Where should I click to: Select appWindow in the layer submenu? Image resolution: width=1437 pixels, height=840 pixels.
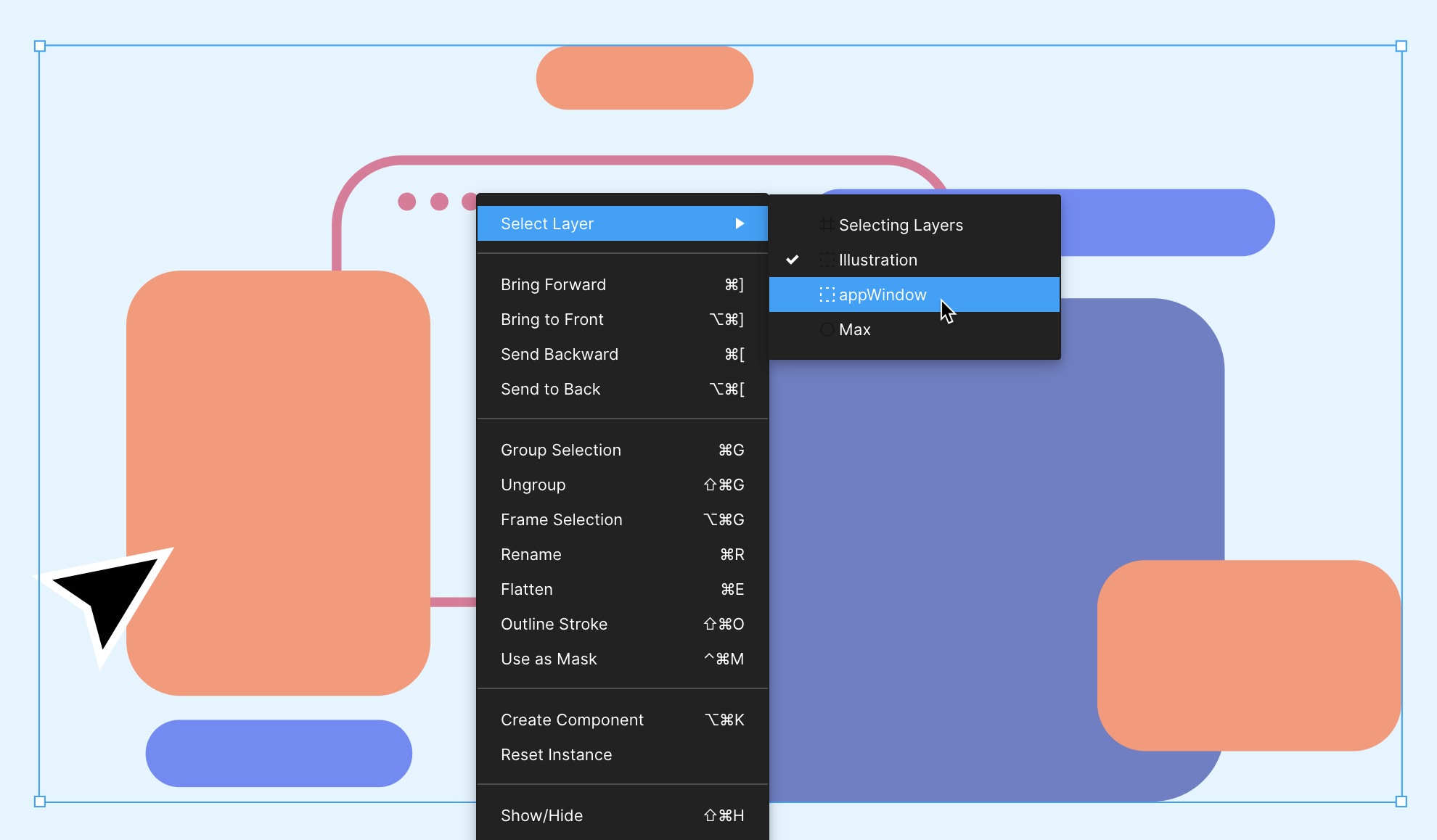[883, 295]
